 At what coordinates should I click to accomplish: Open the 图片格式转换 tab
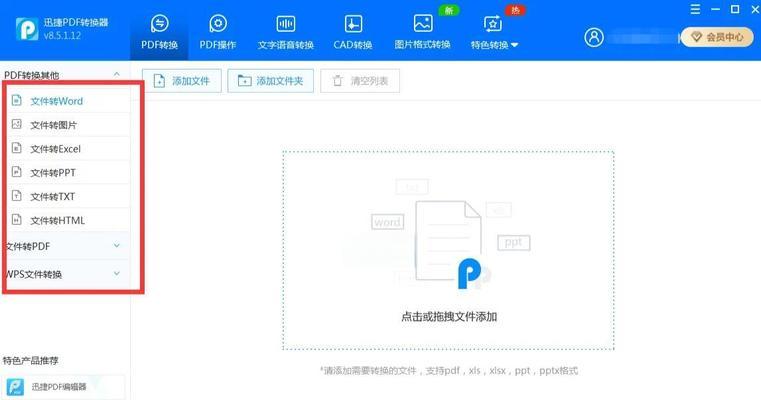(422, 31)
